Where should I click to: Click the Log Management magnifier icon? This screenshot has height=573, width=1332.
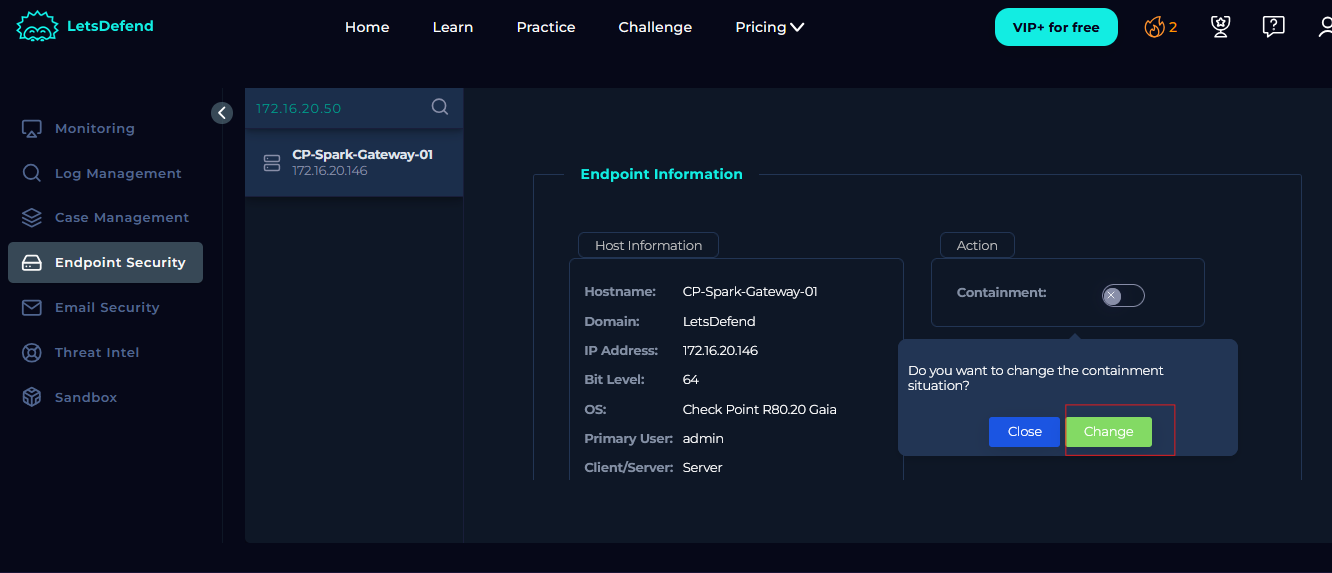32,173
